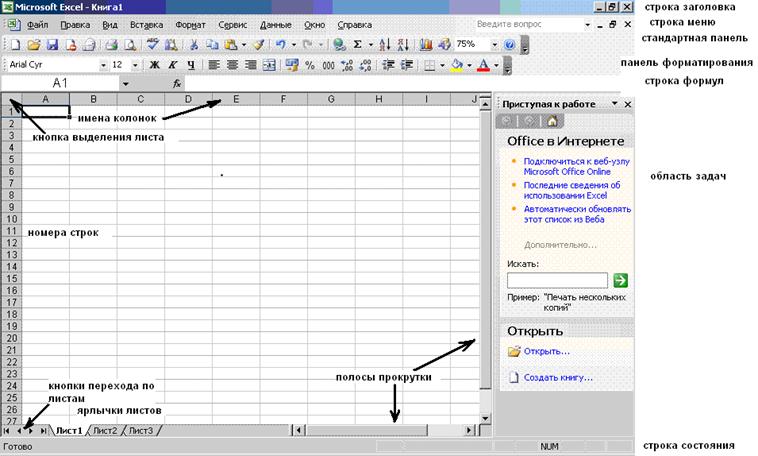The height and width of the screenshot is (456, 758).
Task: Select column header E
Action: [x=236, y=99]
